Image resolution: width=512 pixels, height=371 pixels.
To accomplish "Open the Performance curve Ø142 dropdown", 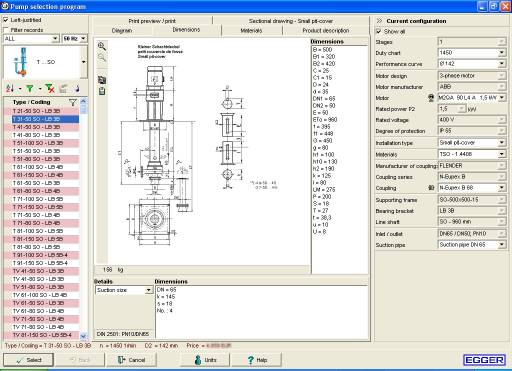I will pyautogui.click(x=502, y=64).
